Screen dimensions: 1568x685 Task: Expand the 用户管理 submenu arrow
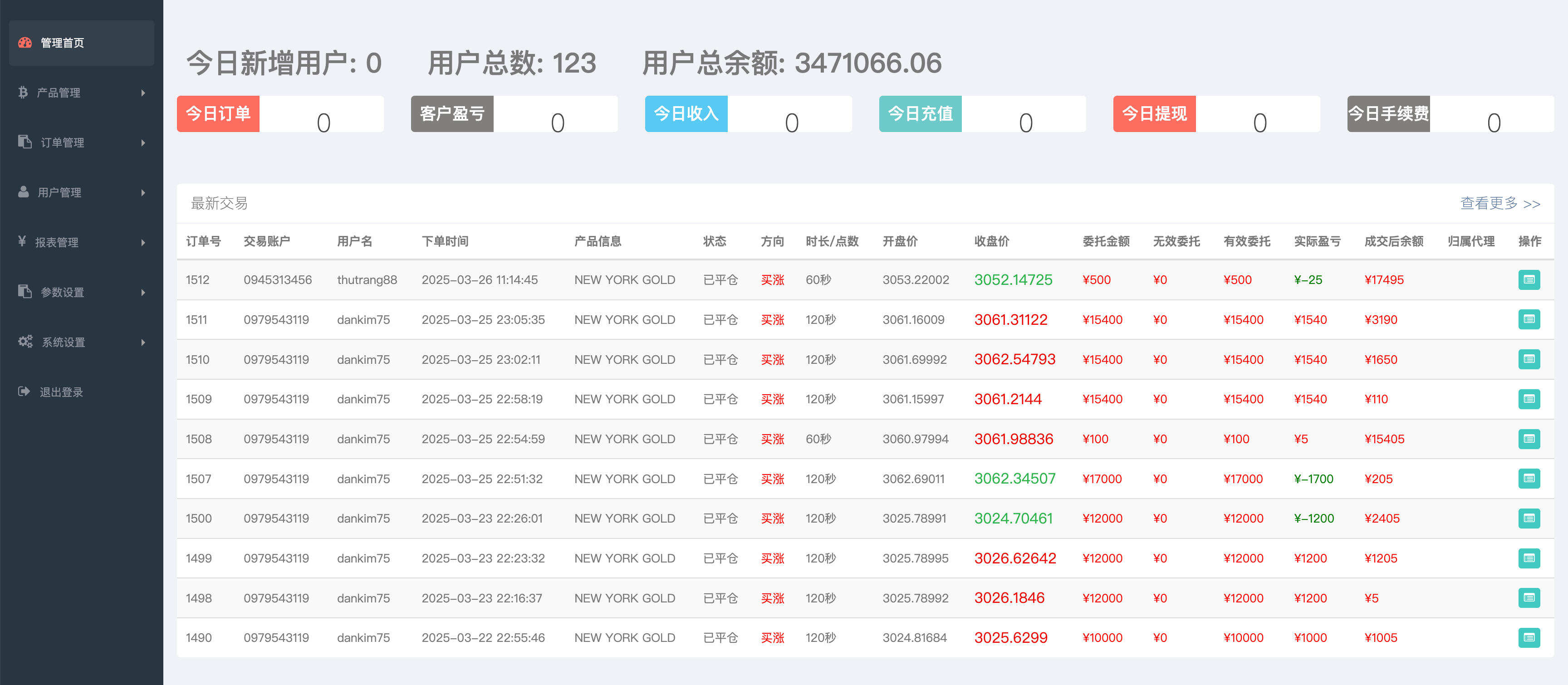tap(144, 192)
